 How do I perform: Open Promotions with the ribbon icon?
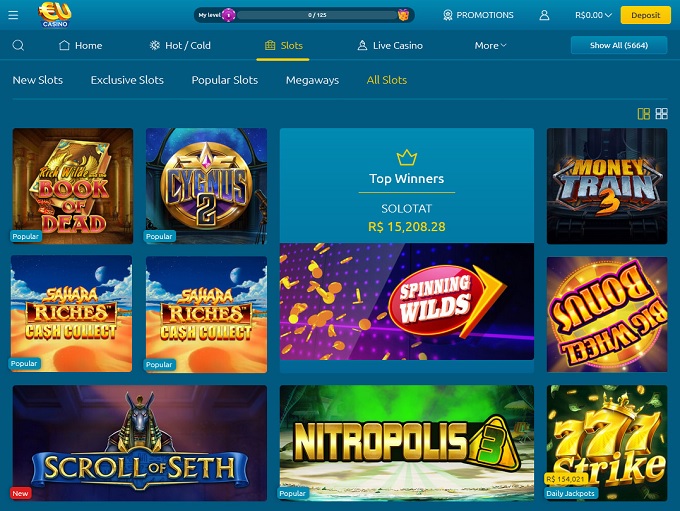[478, 15]
